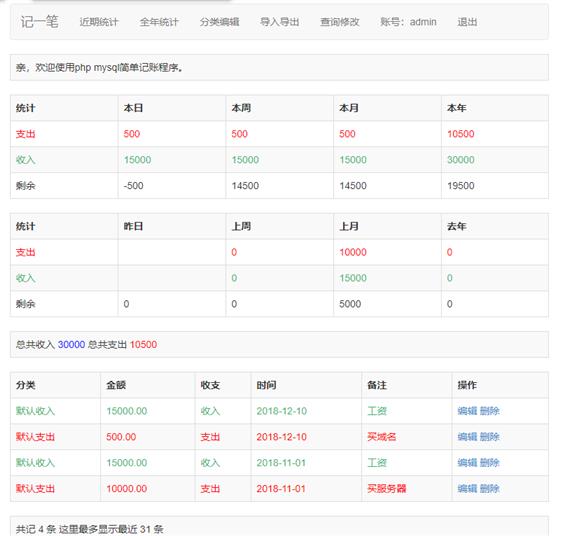The height and width of the screenshot is (536, 569).
Task: Delete the 2018-11-01 工资 record
Action: 490,463
